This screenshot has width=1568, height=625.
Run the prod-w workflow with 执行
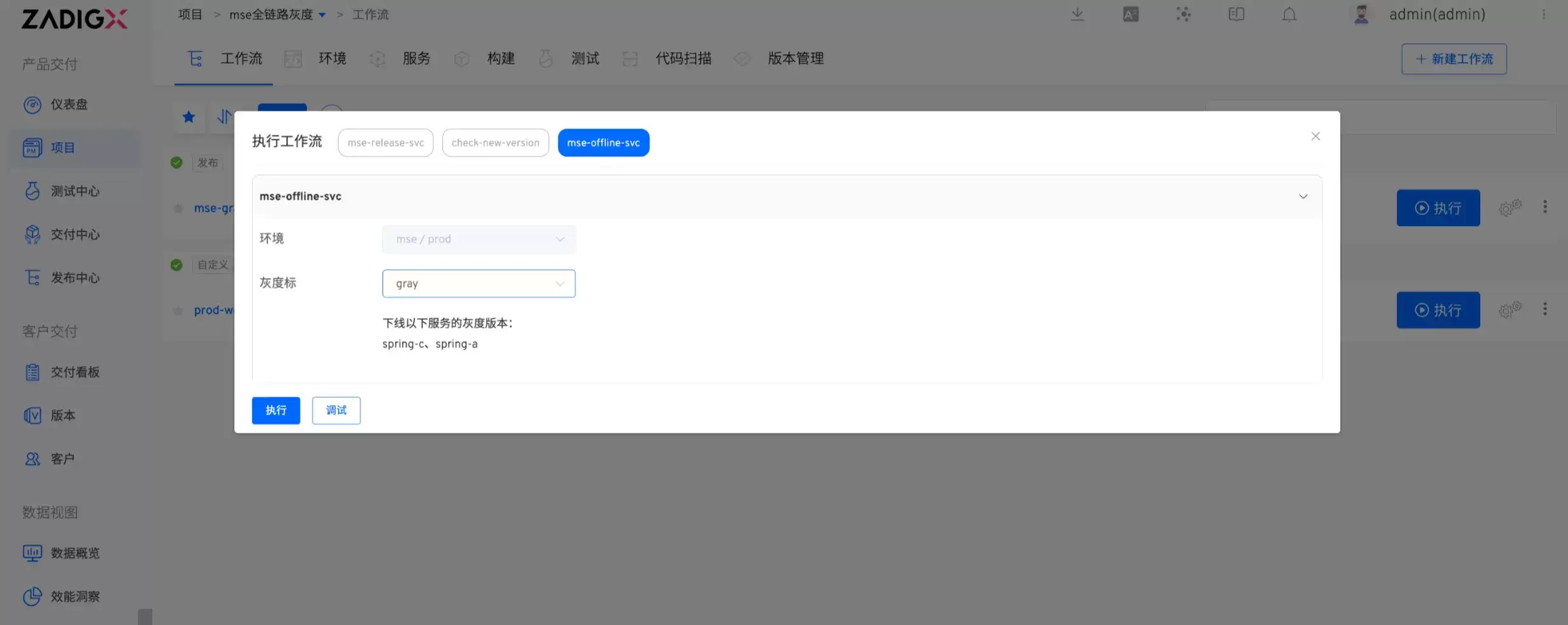click(1438, 310)
